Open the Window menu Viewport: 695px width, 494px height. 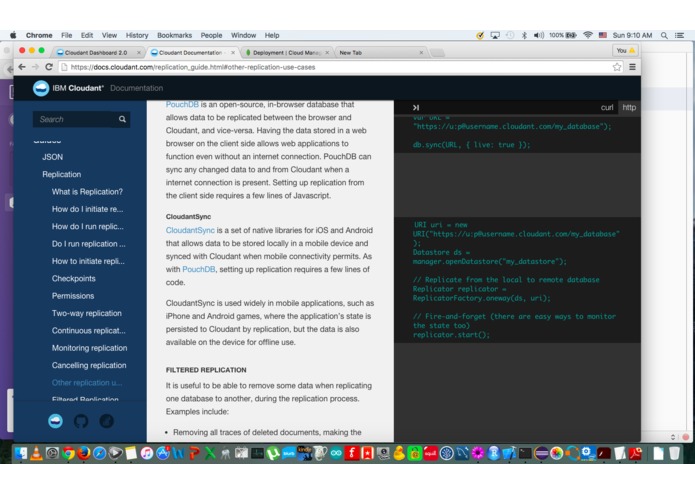(243, 35)
